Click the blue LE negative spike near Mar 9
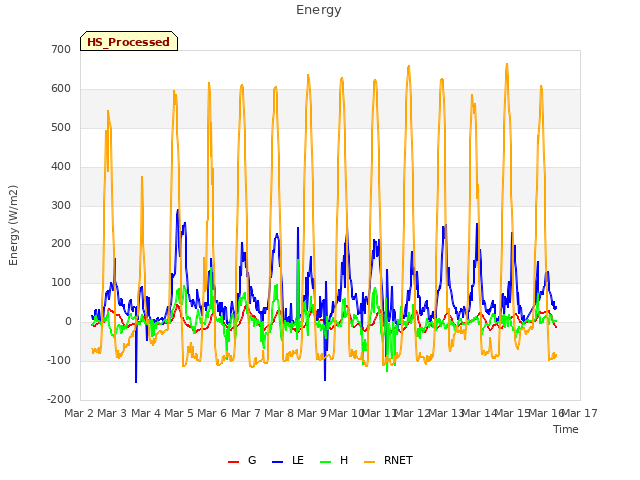 point(325,380)
